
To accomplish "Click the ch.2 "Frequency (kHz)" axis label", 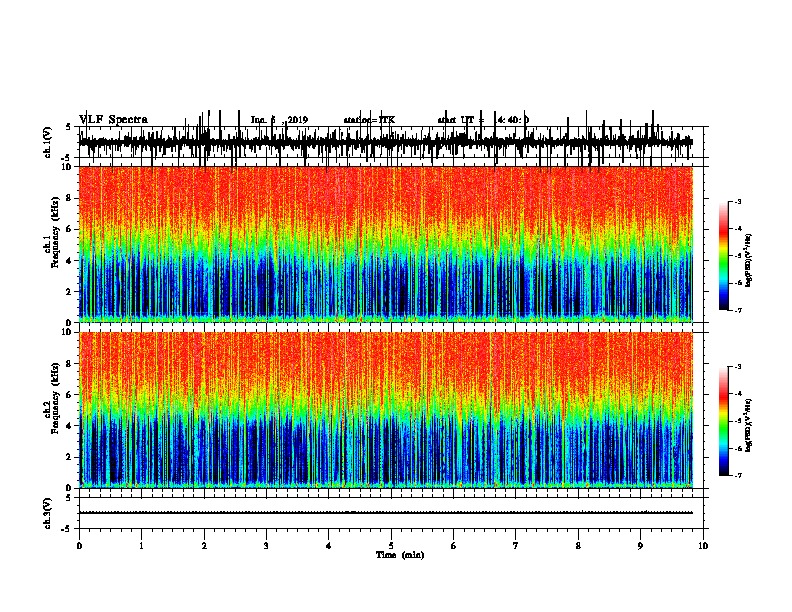I will click(55, 398).
